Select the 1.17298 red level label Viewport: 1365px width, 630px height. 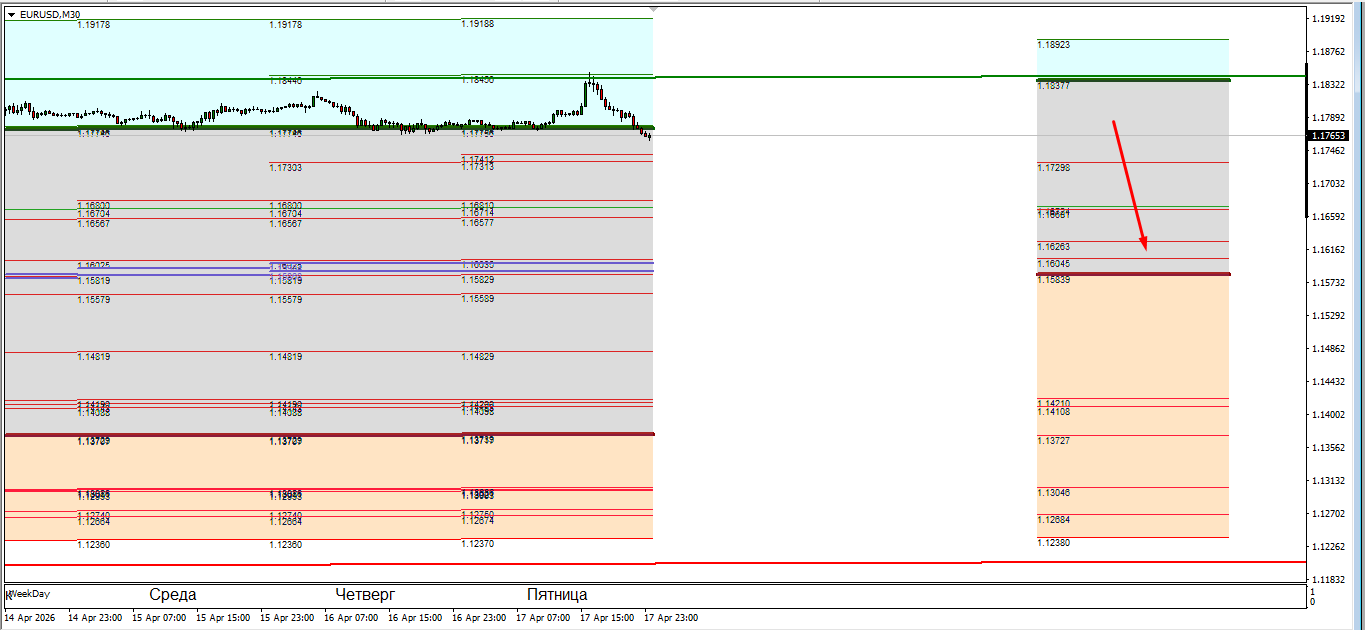(1054, 168)
